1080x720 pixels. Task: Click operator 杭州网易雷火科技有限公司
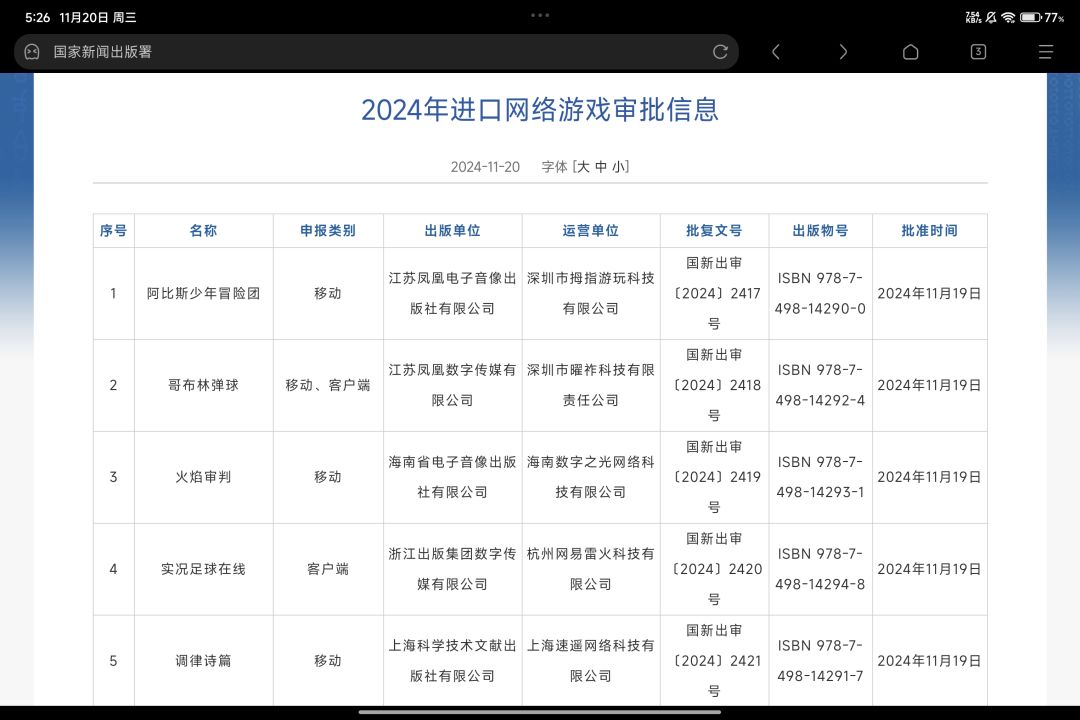pyautogui.click(x=590, y=569)
